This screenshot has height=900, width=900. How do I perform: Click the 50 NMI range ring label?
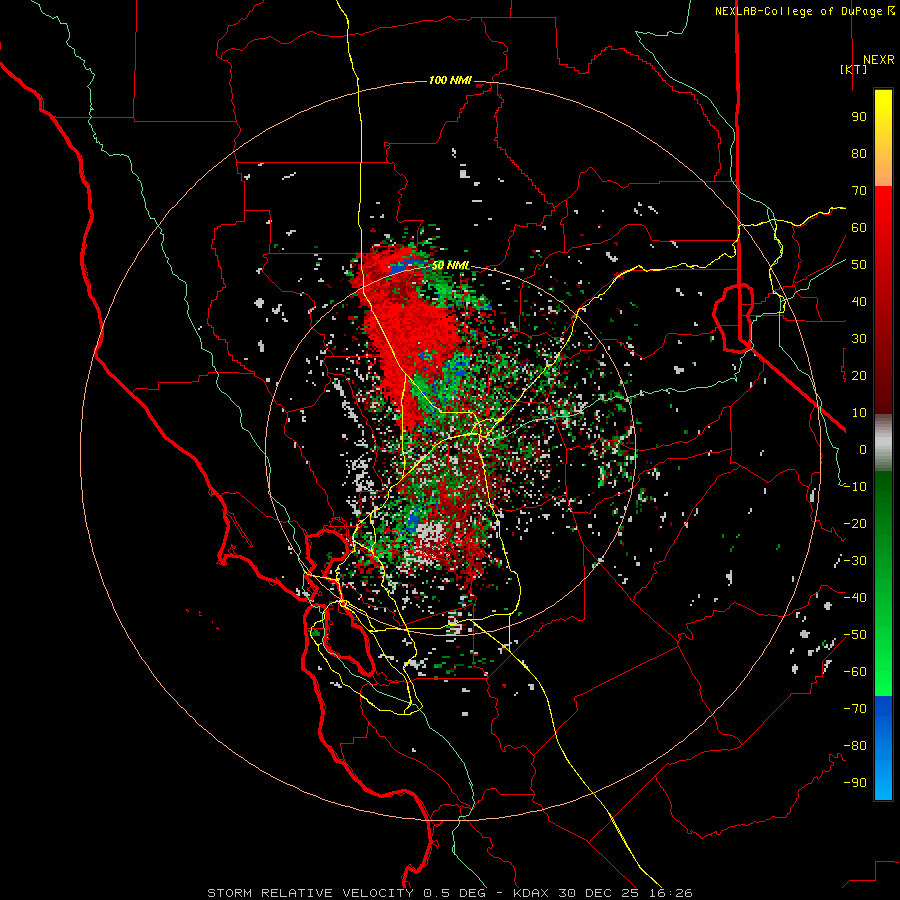pyautogui.click(x=451, y=265)
